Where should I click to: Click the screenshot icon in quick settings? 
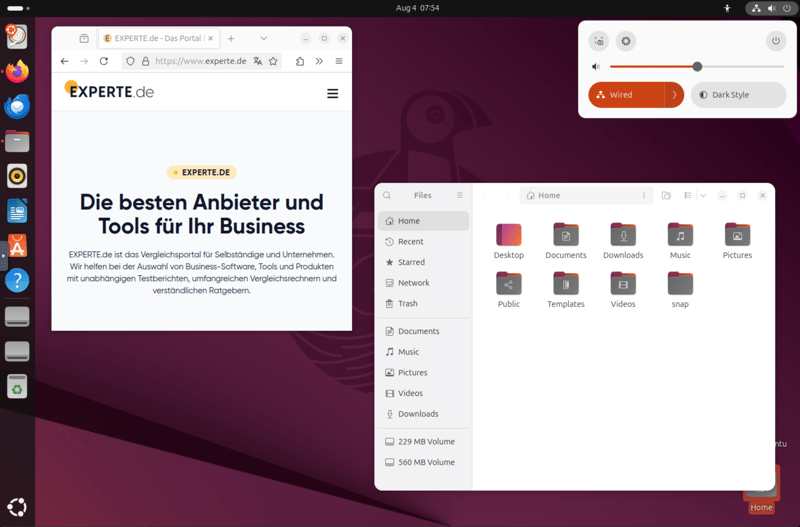pos(599,41)
